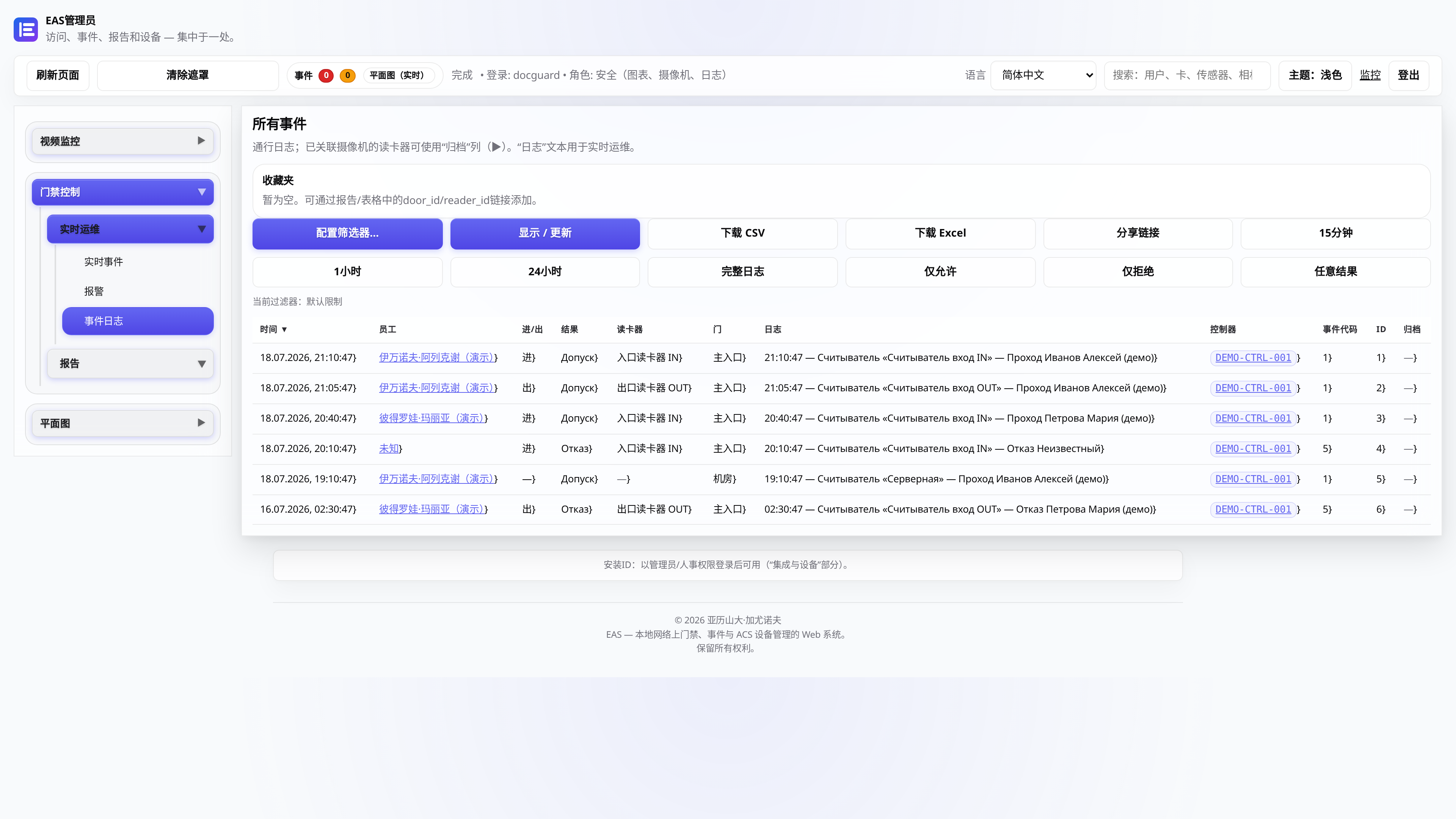Select 事件日志 in sidebar

pyautogui.click(x=138, y=321)
